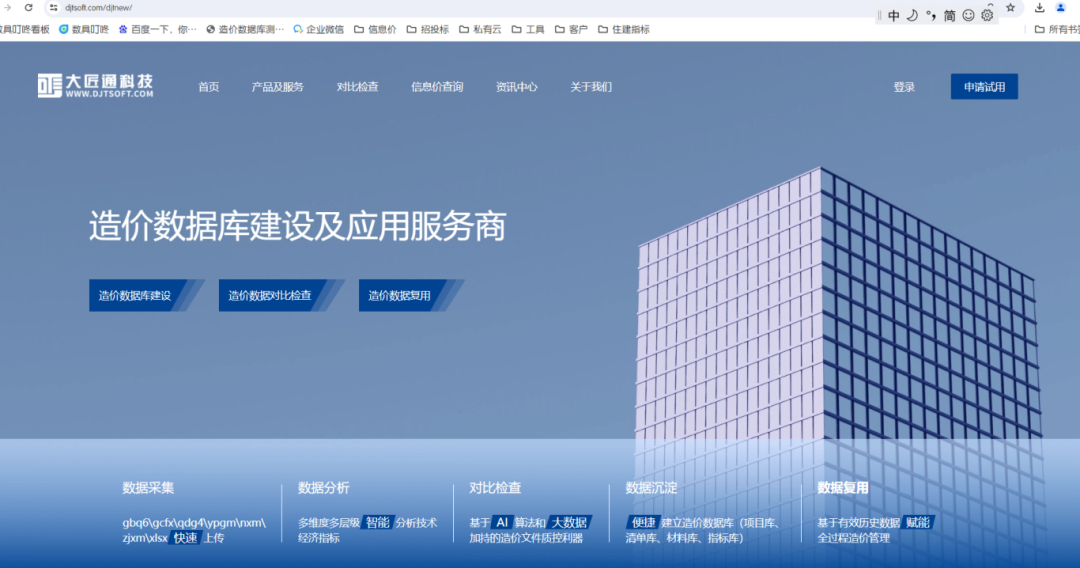Expand the 招投标 bookmark folder
Viewport: 1080px width, 568px height.
point(428,30)
